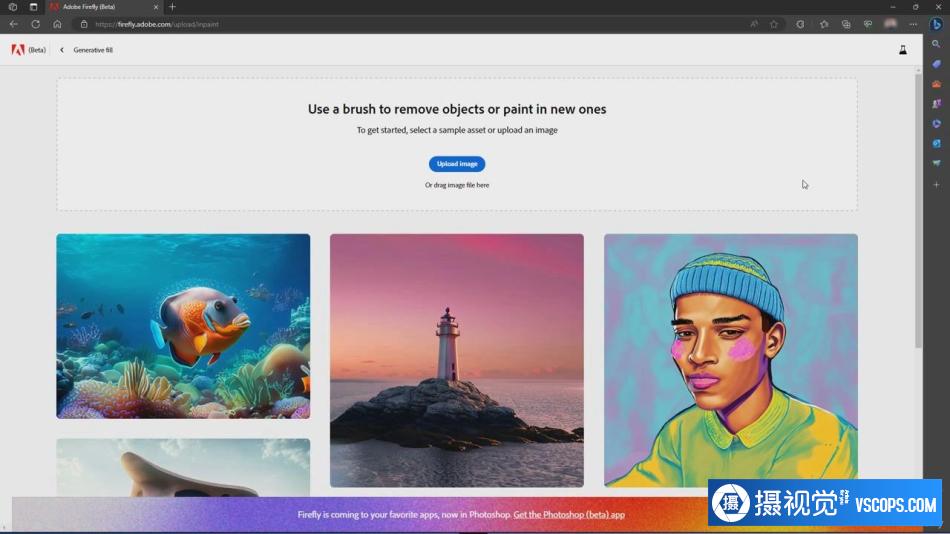Select the beanie portrait sample image

[731, 360]
